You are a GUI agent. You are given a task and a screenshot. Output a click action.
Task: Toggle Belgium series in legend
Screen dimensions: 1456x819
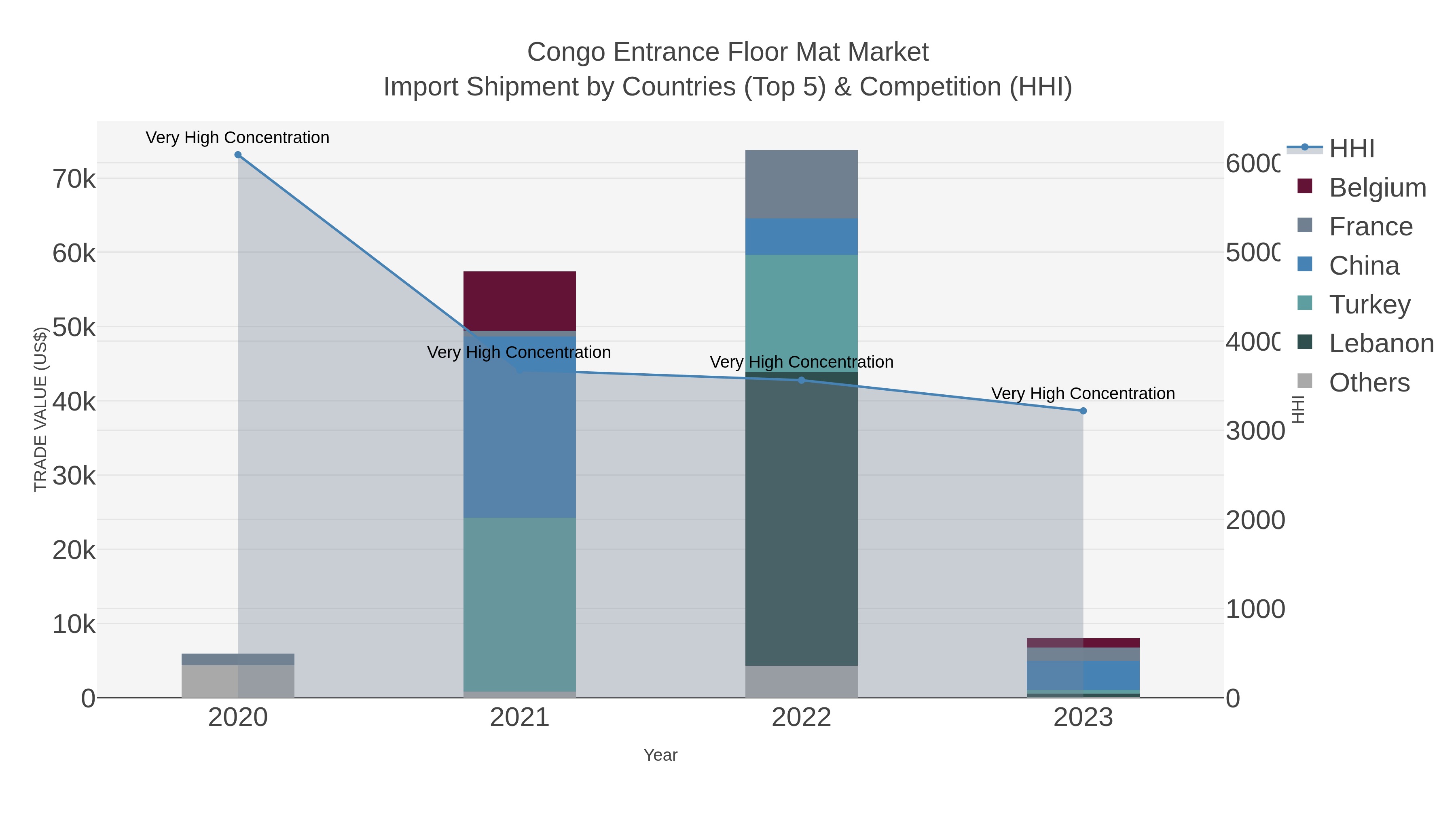pos(1362,187)
